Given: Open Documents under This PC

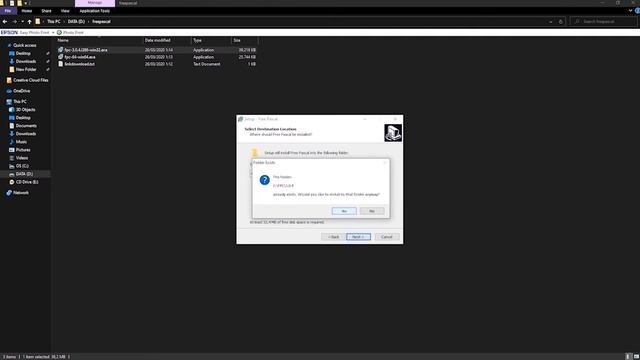Looking at the screenshot, I should click(x=26, y=126).
